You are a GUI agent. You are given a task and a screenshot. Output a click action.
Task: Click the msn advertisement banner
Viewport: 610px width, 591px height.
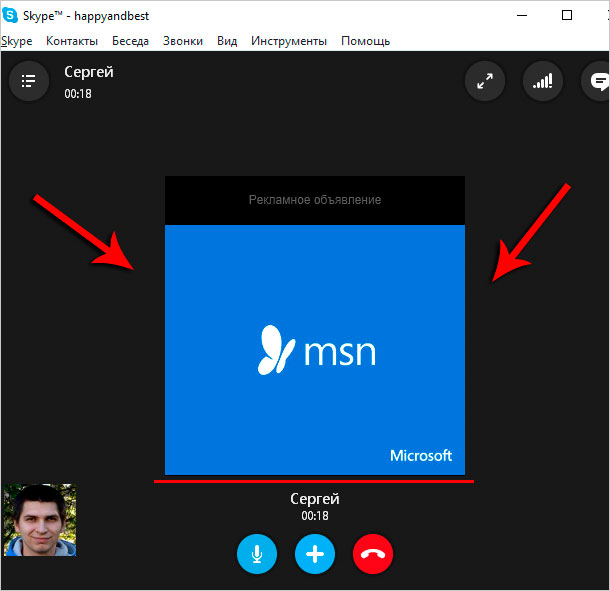[315, 349]
